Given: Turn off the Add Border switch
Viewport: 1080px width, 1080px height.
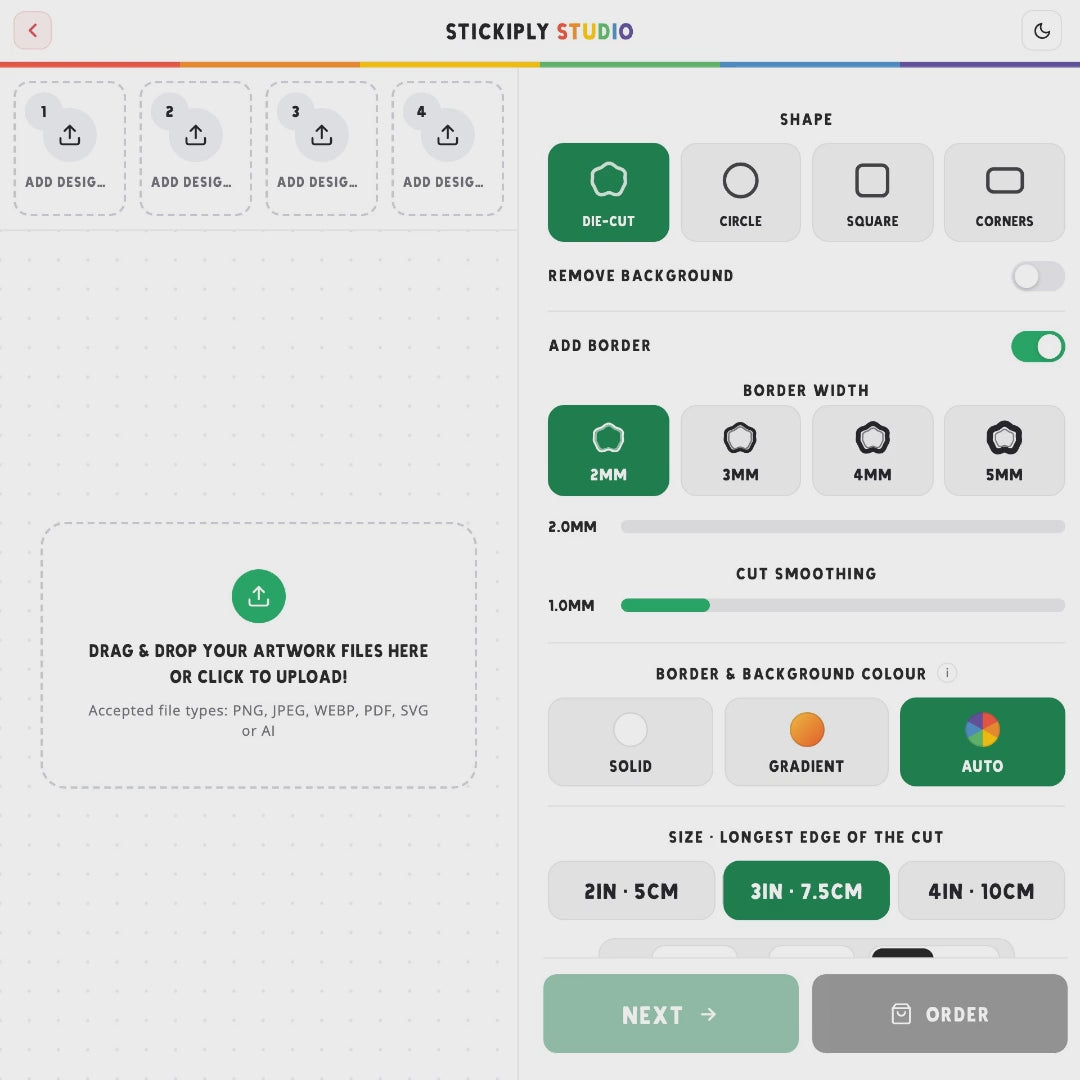Looking at the screenshot, I should tap(1038, 346).
